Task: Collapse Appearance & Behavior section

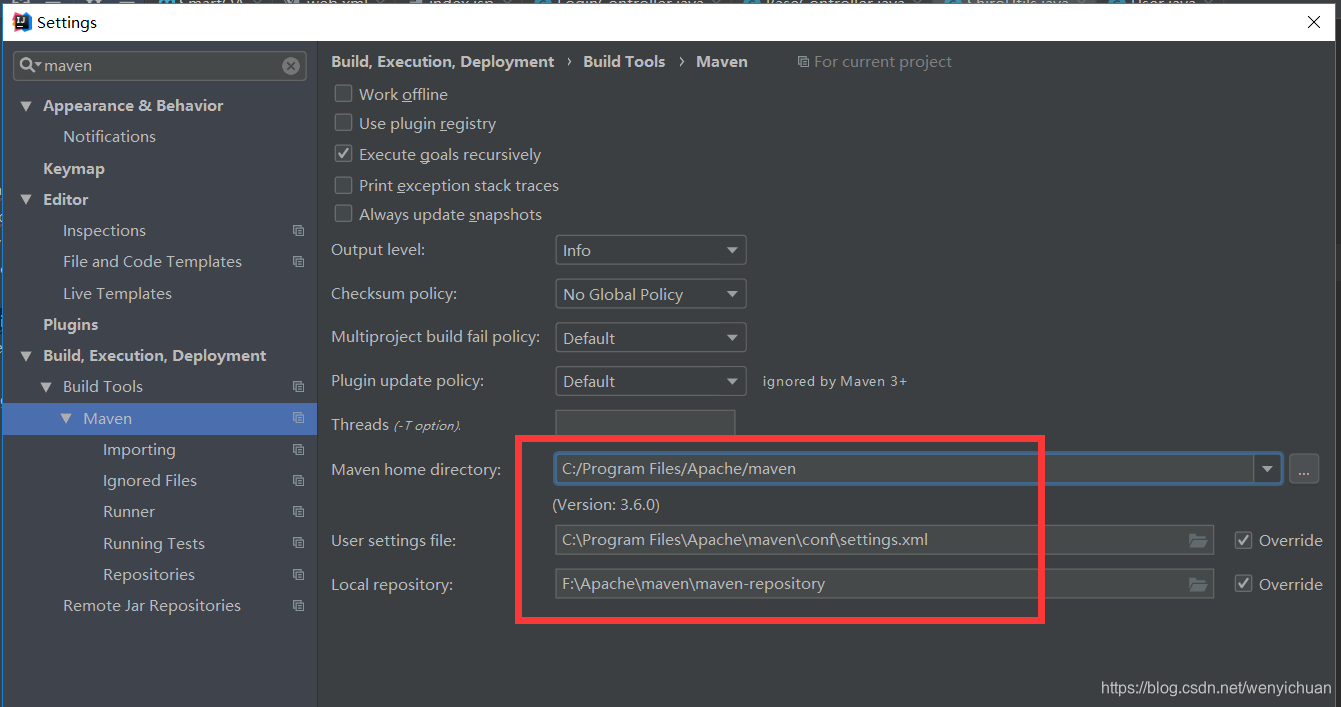Action: [x=26, y=106]
